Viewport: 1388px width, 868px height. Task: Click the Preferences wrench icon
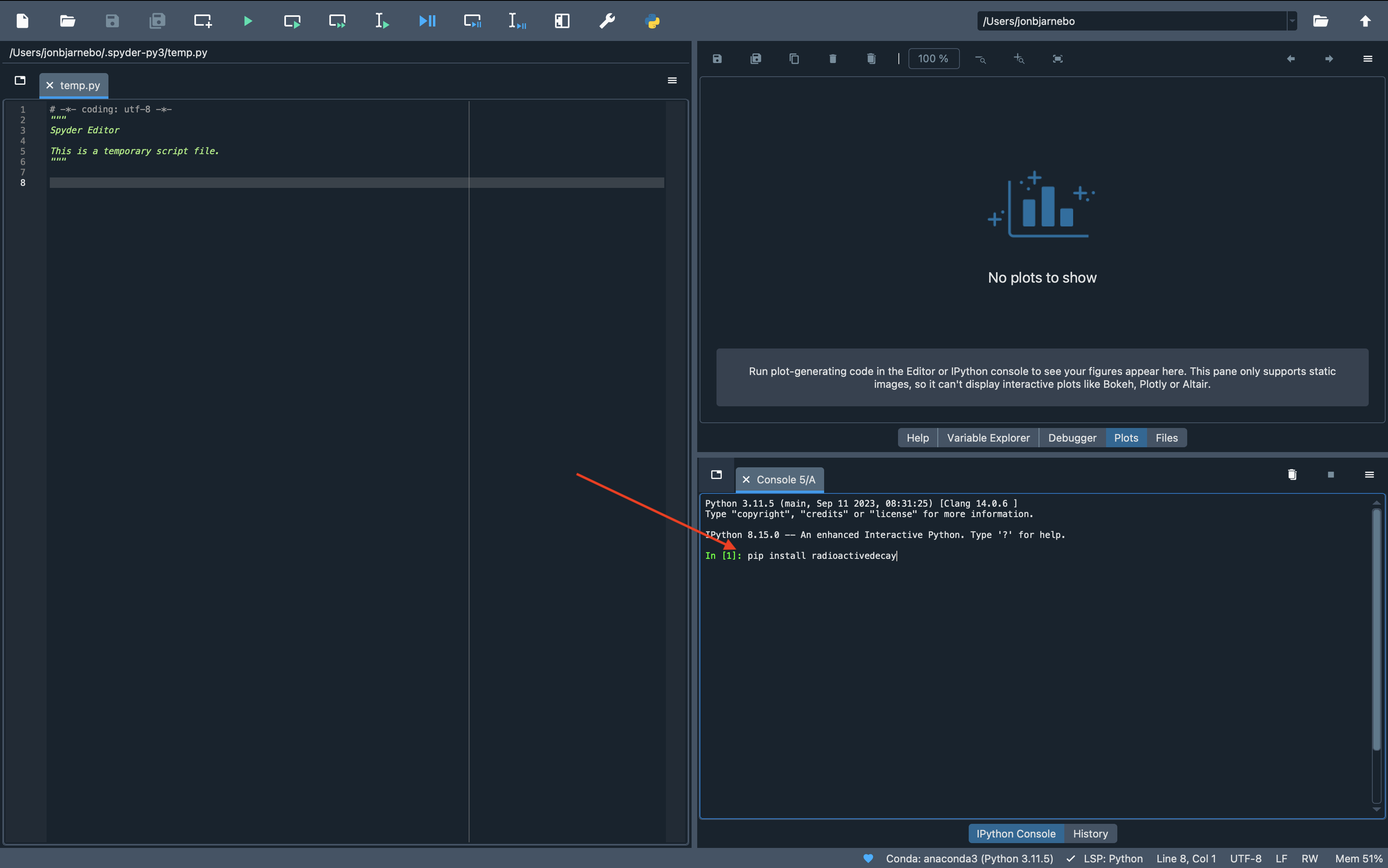tap(607, 21)
